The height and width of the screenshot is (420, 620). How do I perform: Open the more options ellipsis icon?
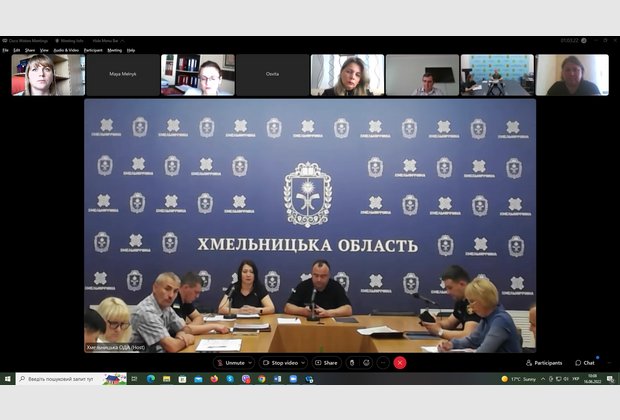383,363
